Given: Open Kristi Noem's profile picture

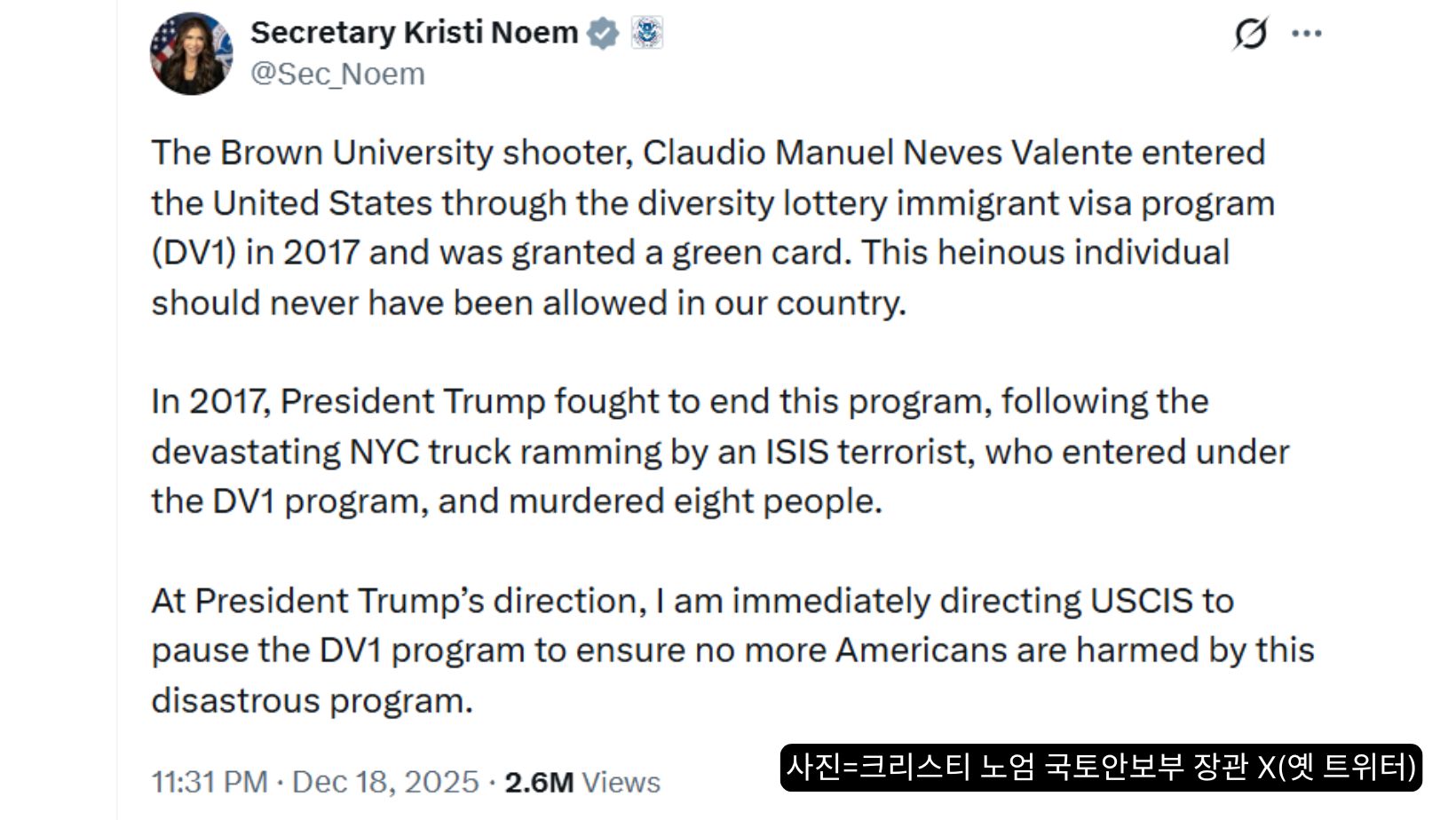Looking at the screenshot, I should [191, 54].
